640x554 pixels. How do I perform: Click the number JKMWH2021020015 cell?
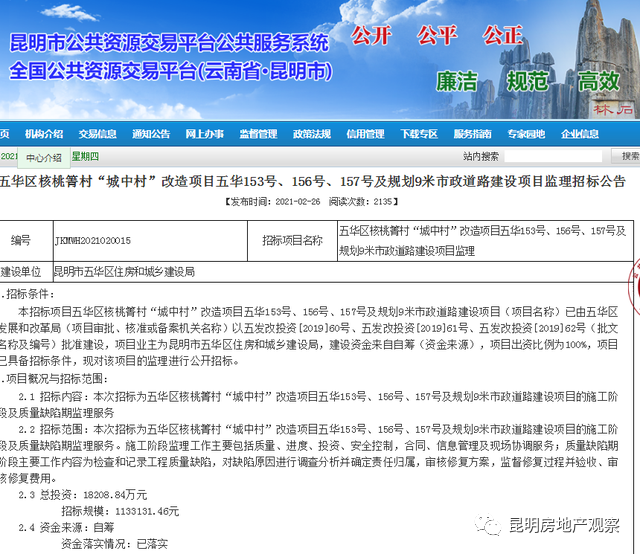[x=150, y=241]
